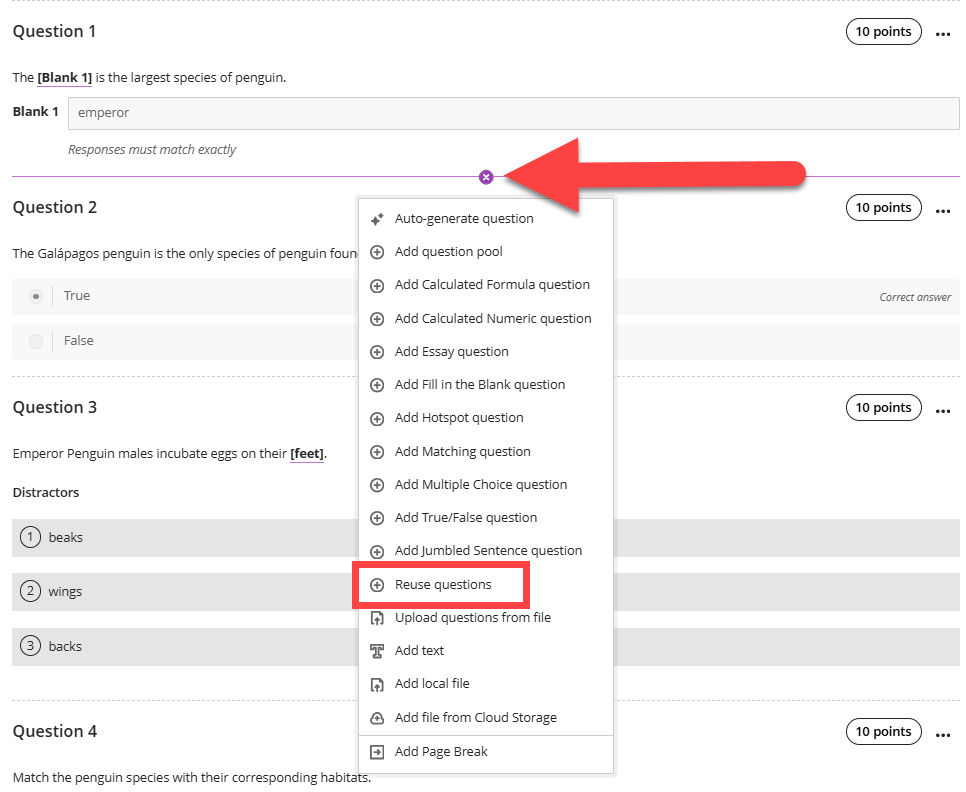
Task: Click the cloud icon for Add file from Cloud Storage
Action: point(377,718)
